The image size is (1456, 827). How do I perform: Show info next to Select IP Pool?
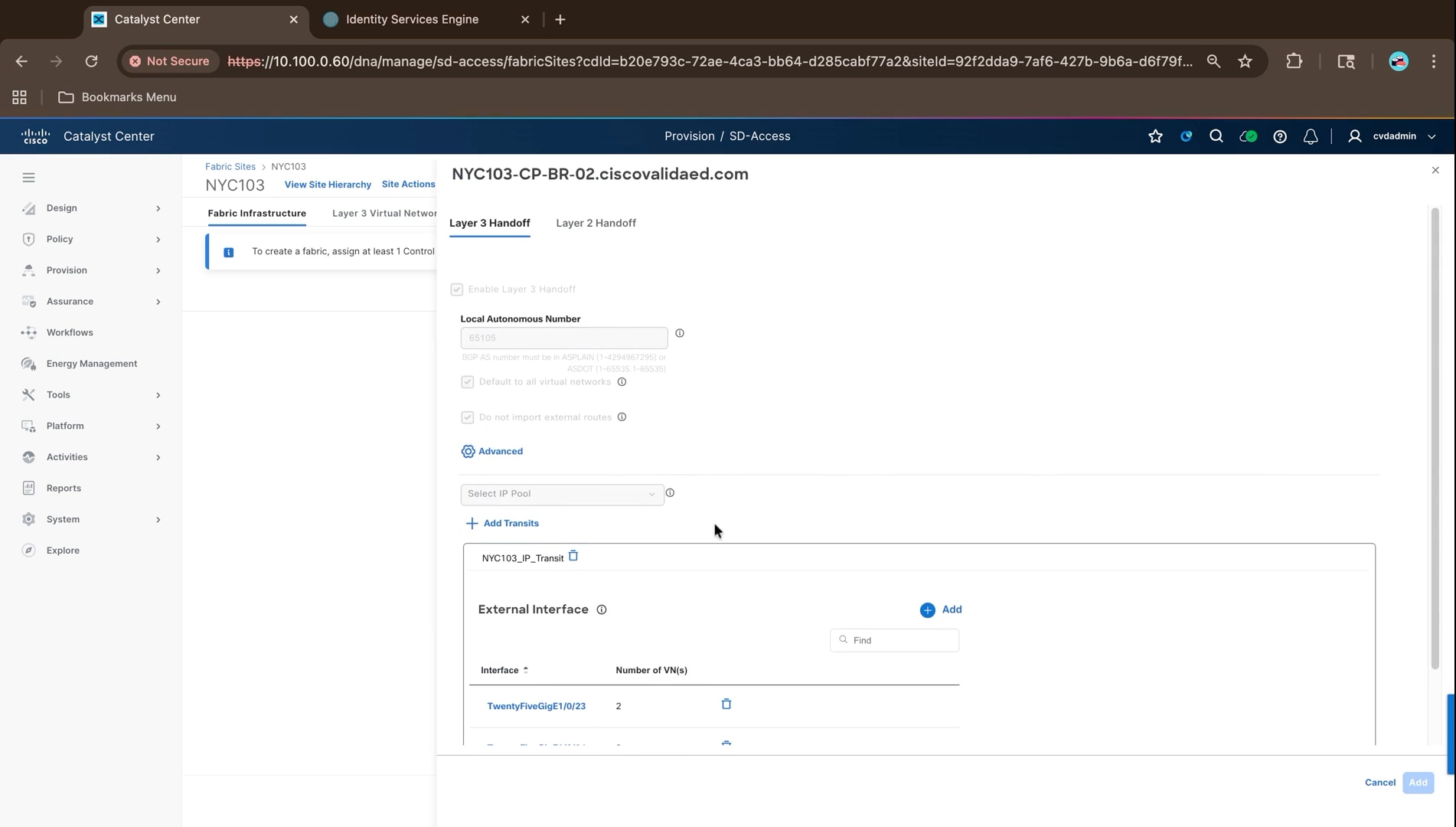pyautogui.click(x=670, y=493)
